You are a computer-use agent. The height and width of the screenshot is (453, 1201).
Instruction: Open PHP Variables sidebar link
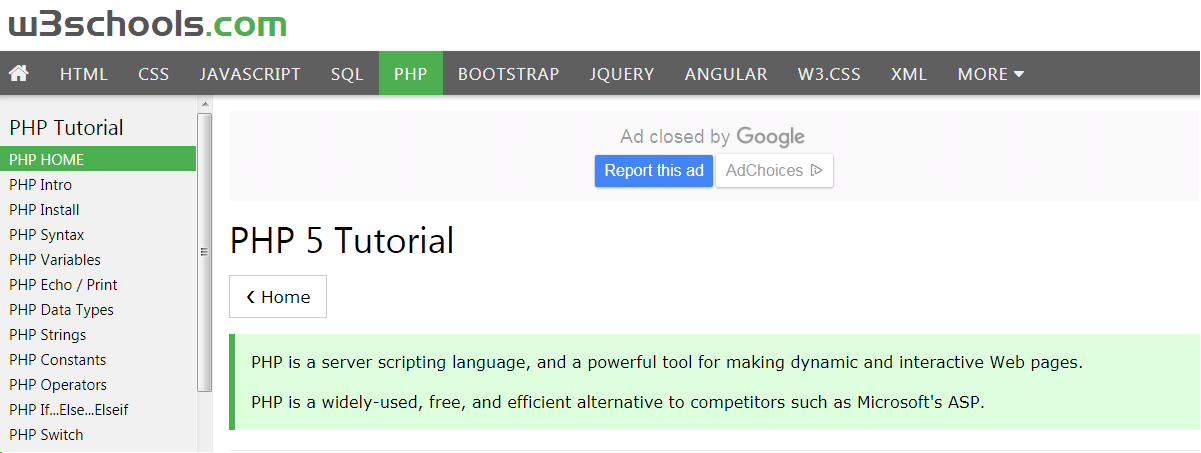(x=98, y=259)
